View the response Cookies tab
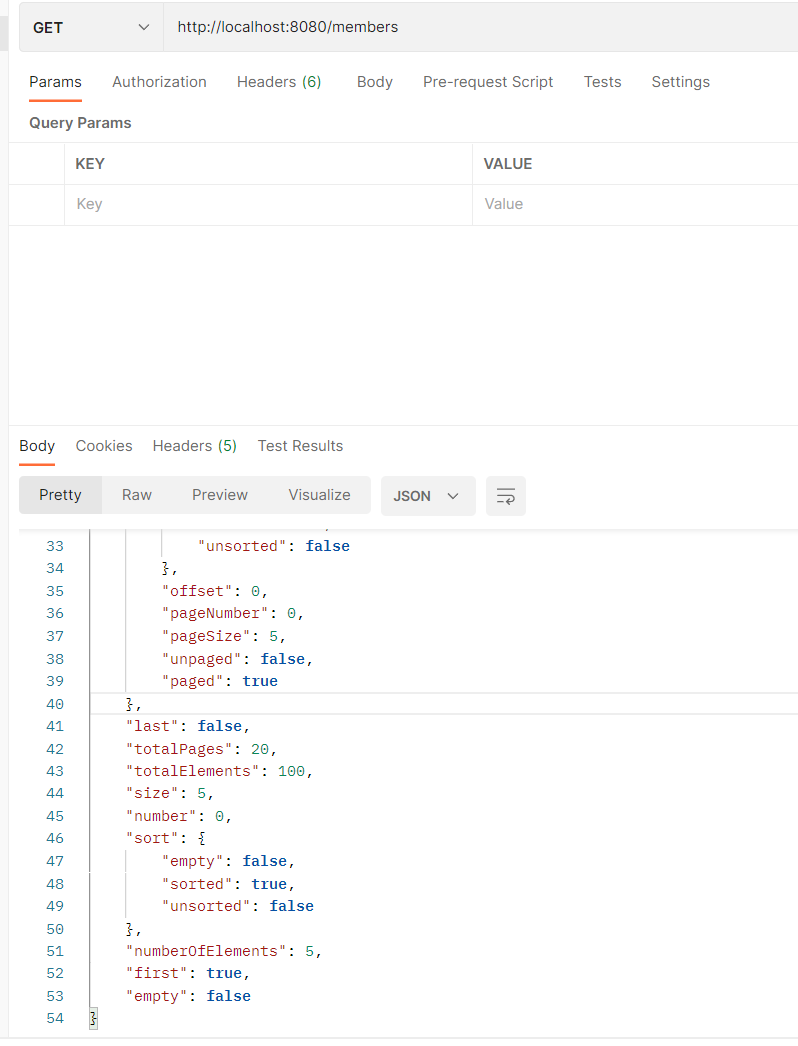The width and height of the screenshot is (798, 1046). (x=103, y=446)
